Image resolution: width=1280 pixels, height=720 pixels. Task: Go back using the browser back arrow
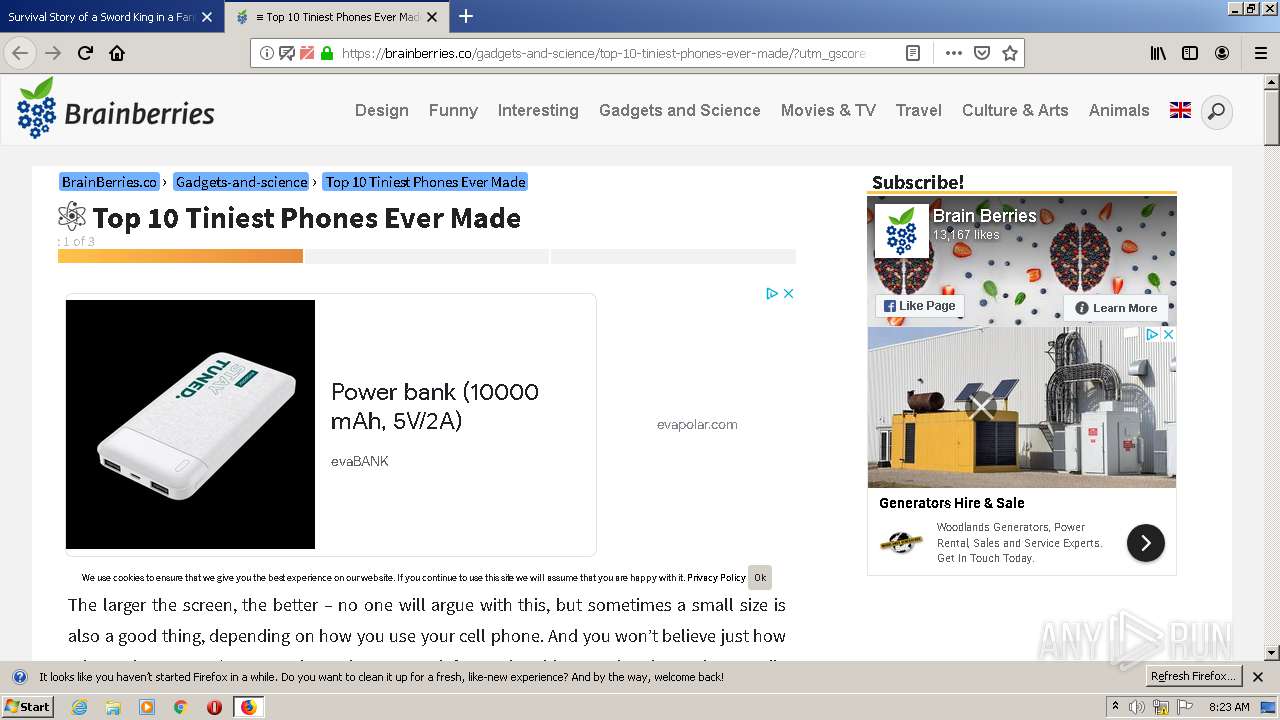[x=20, y=53]
